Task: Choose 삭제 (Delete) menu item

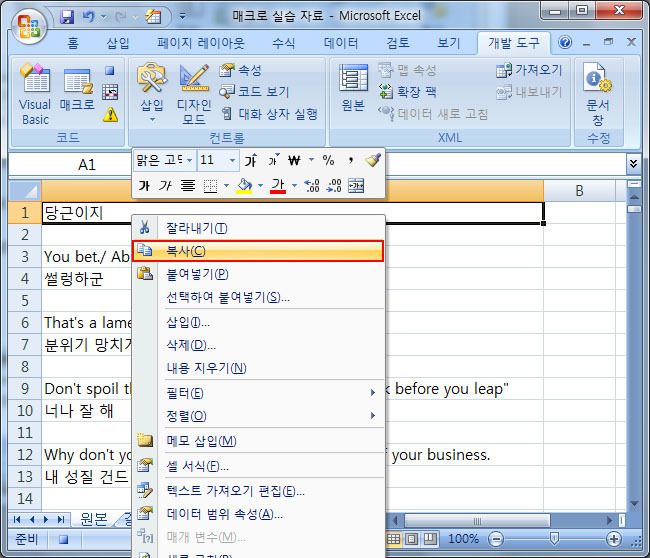Action: pyautogui.click(x=258, y=345)
